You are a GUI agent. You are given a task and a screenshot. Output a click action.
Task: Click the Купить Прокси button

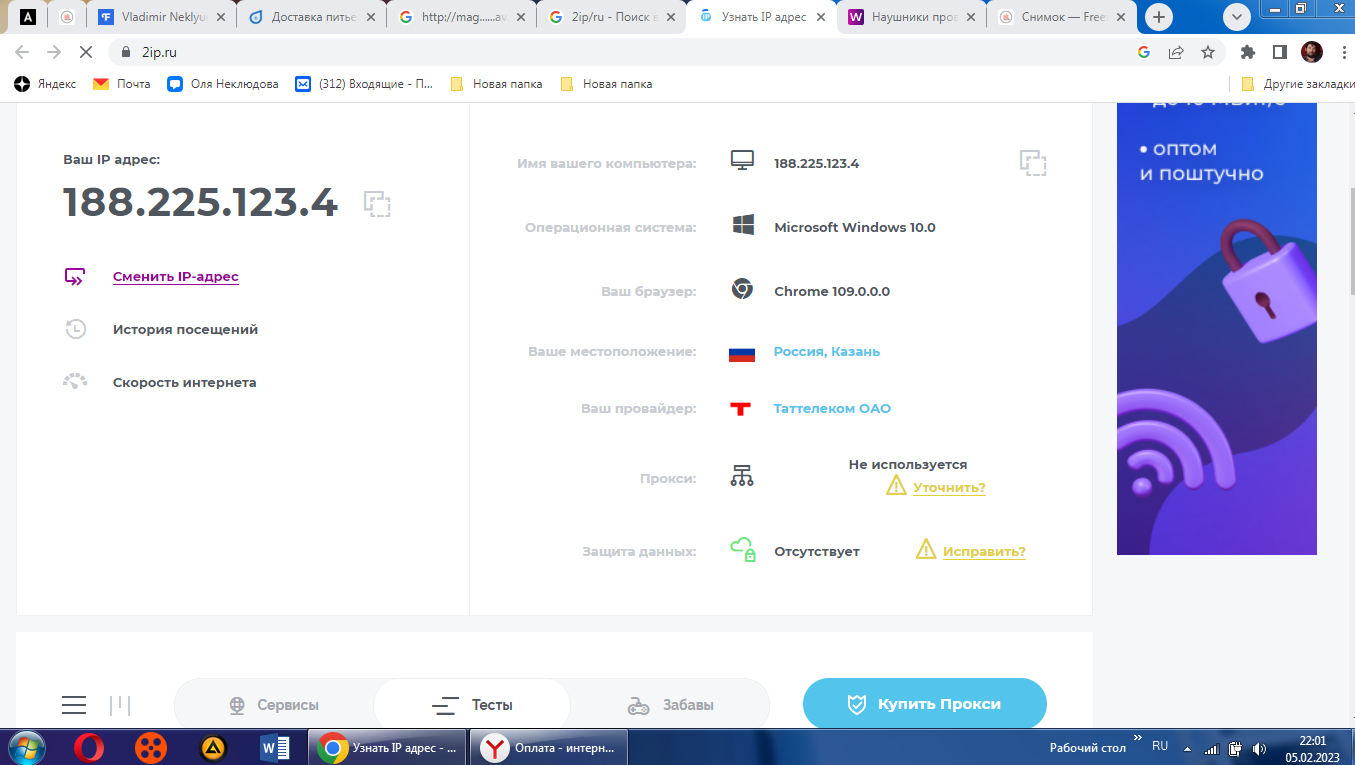[x=925, y=704]
